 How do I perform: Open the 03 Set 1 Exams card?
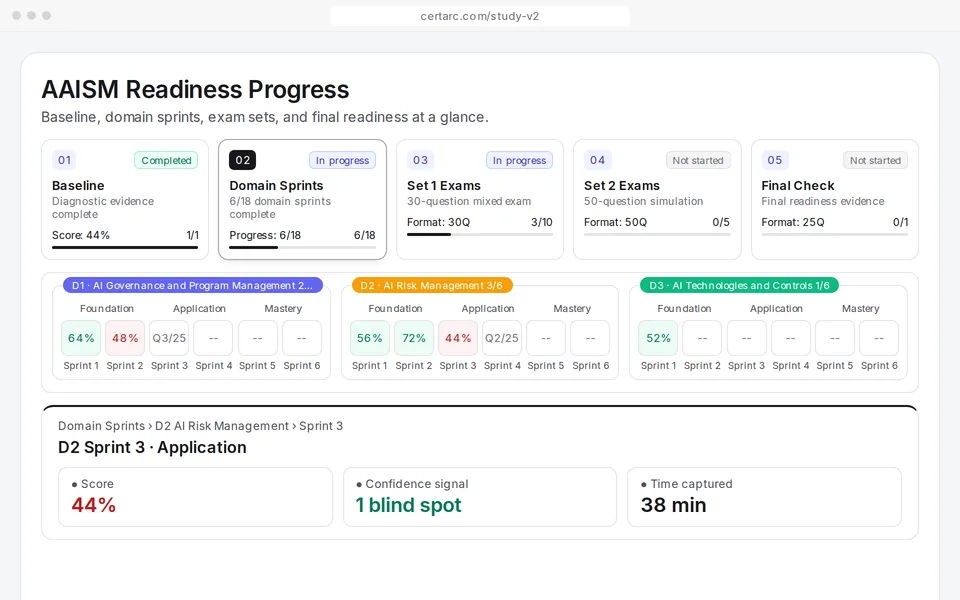pos(480,200)
